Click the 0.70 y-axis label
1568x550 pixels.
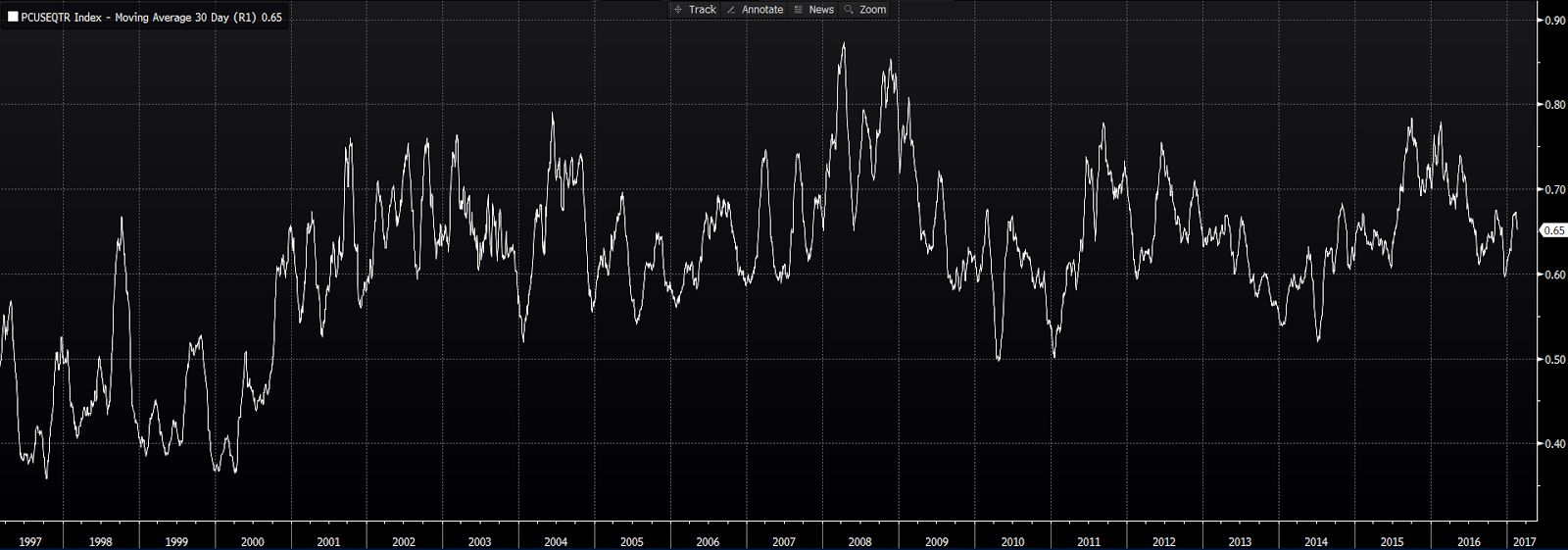(x=1555, y=189)
